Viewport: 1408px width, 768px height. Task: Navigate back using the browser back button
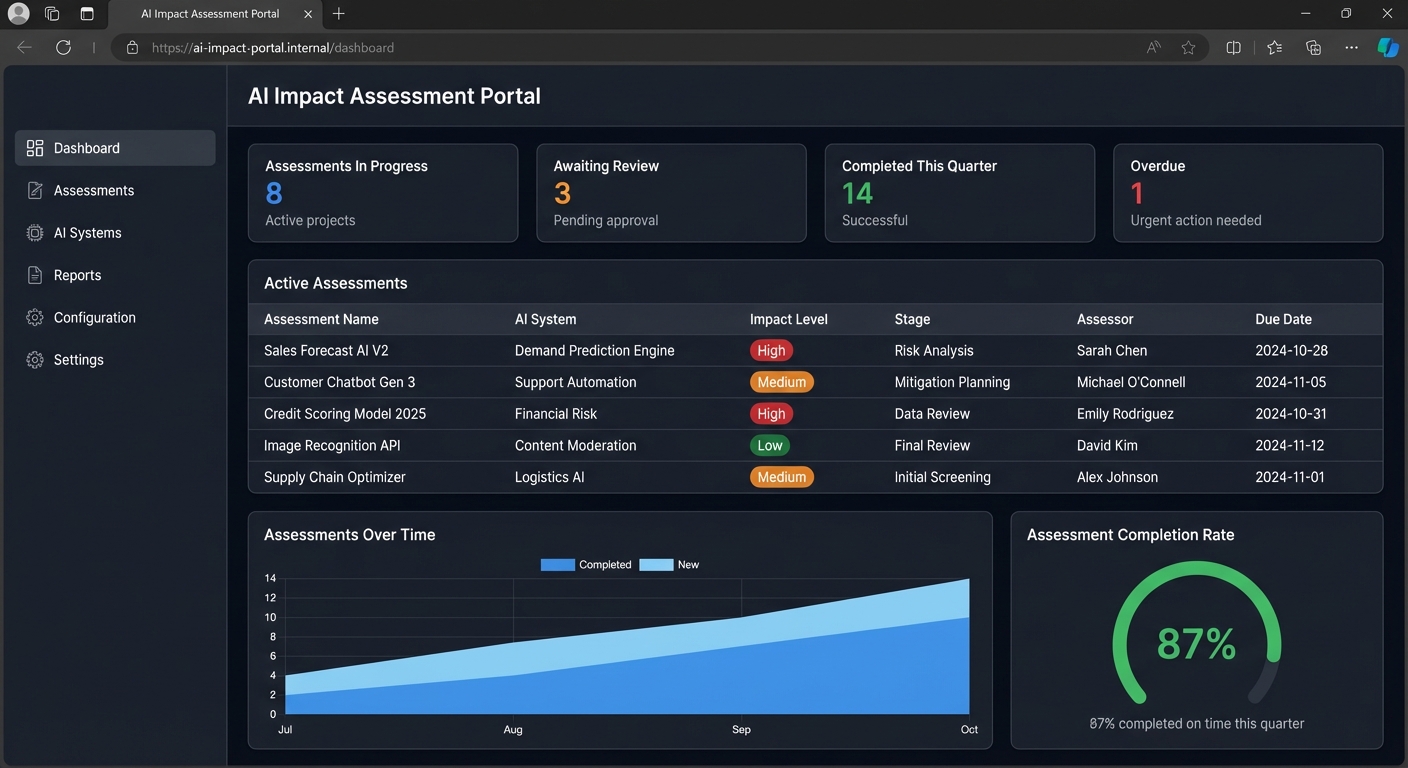point(23,46)
